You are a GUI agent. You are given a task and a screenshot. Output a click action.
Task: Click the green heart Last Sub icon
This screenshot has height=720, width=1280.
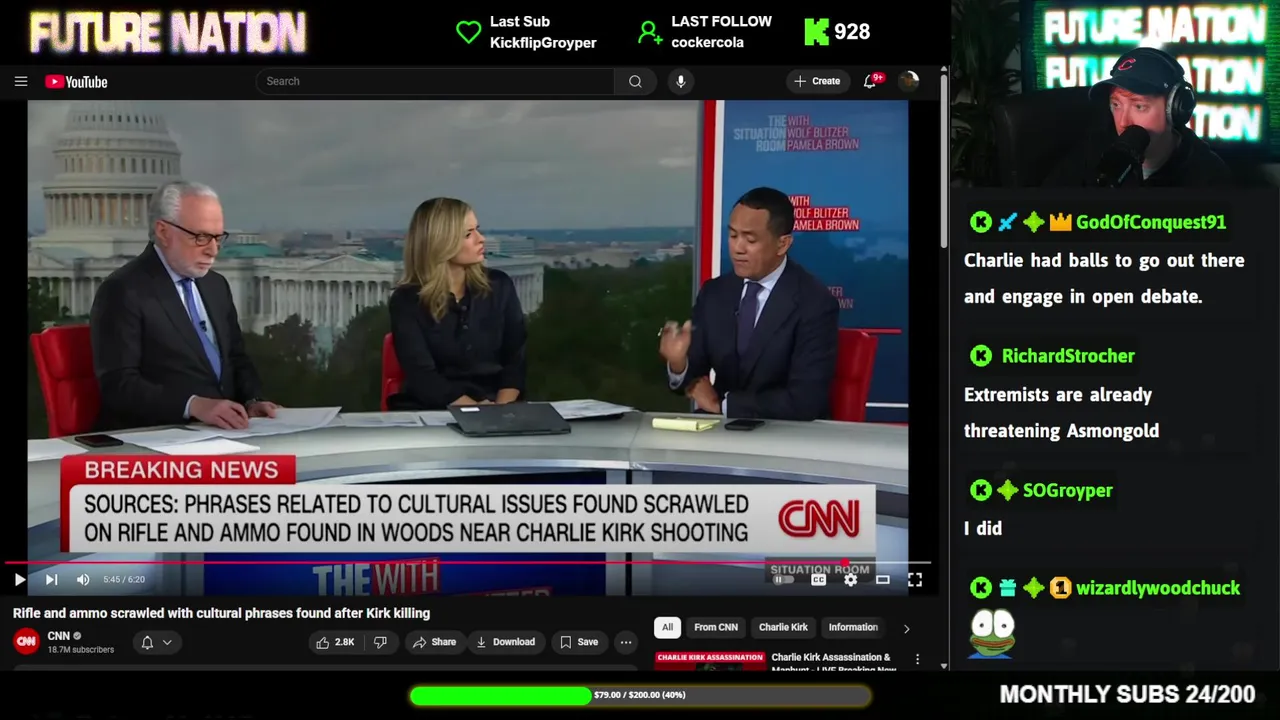tap(469, 32)
